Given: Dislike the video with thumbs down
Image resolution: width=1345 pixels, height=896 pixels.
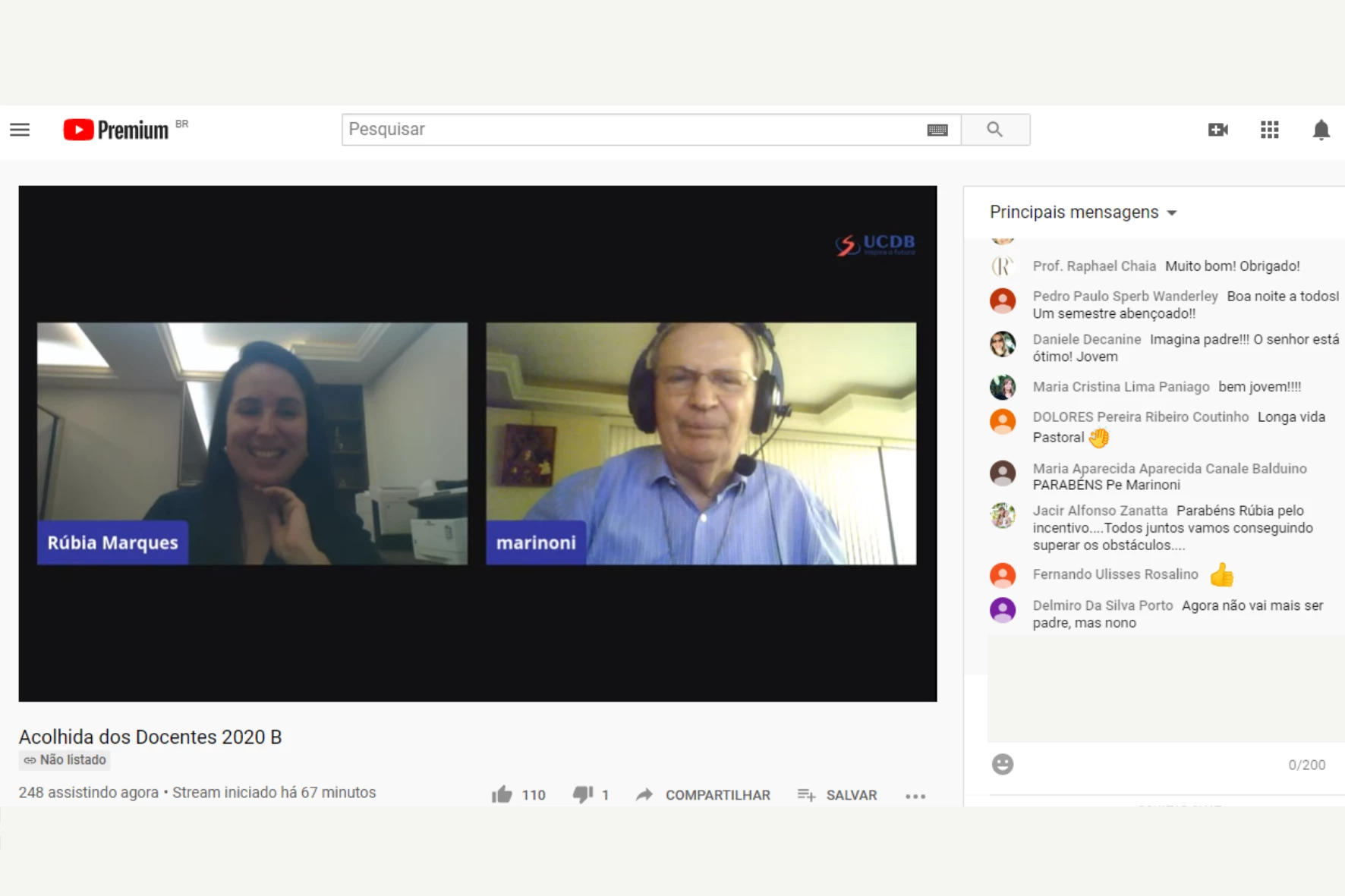Looking at the screenshot, I should [583, 794].
